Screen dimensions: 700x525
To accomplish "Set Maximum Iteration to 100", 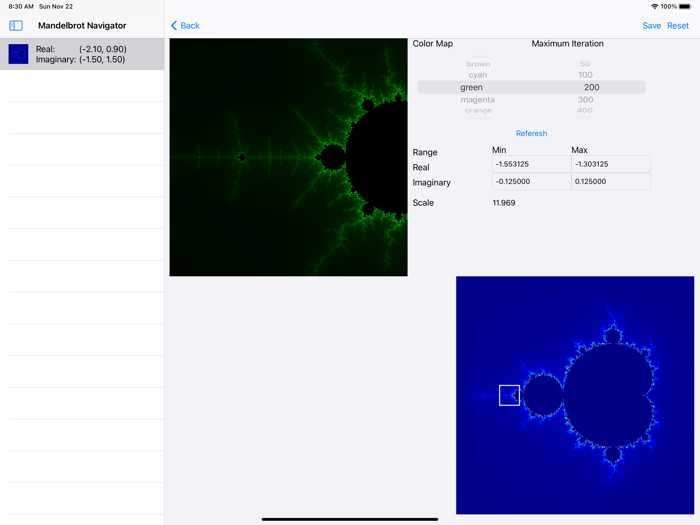I will pyautogui.click(x=585, y=75).
